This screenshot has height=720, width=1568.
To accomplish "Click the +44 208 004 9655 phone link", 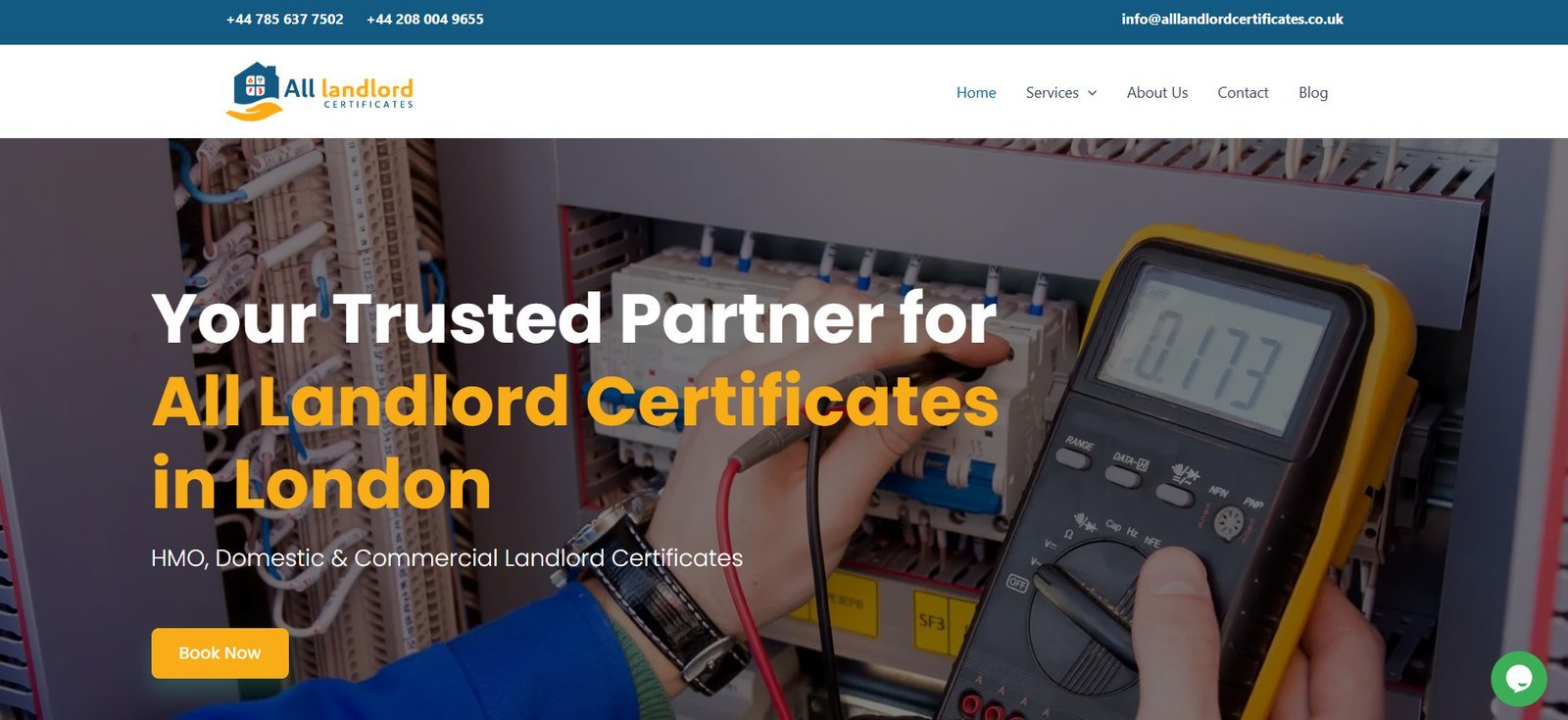I will [x=424, y=20].
